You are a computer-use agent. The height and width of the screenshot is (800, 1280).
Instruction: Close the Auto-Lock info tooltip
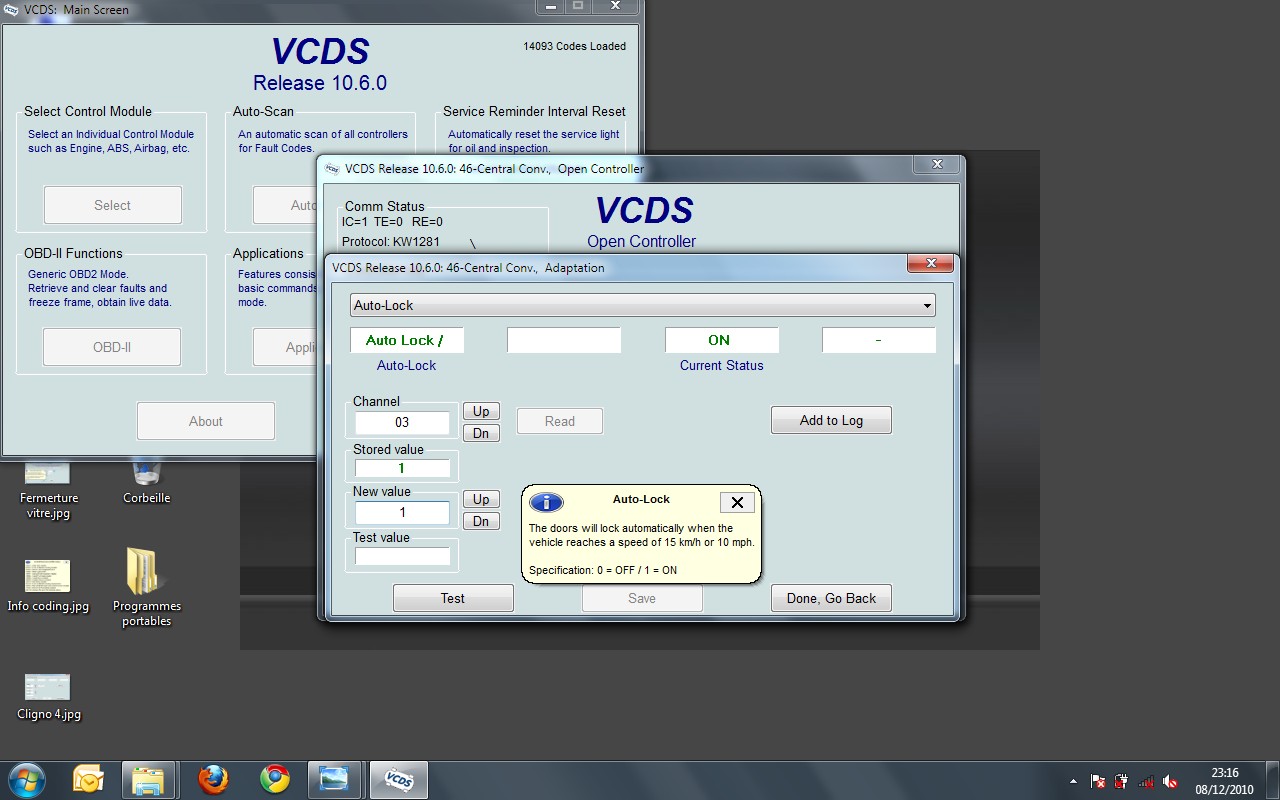737,502
